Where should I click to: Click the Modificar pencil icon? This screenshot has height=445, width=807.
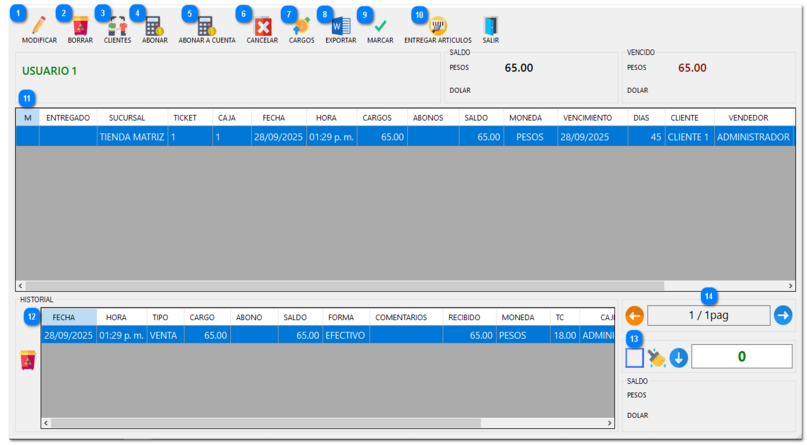pyautogui.click(x=39, y=26)
